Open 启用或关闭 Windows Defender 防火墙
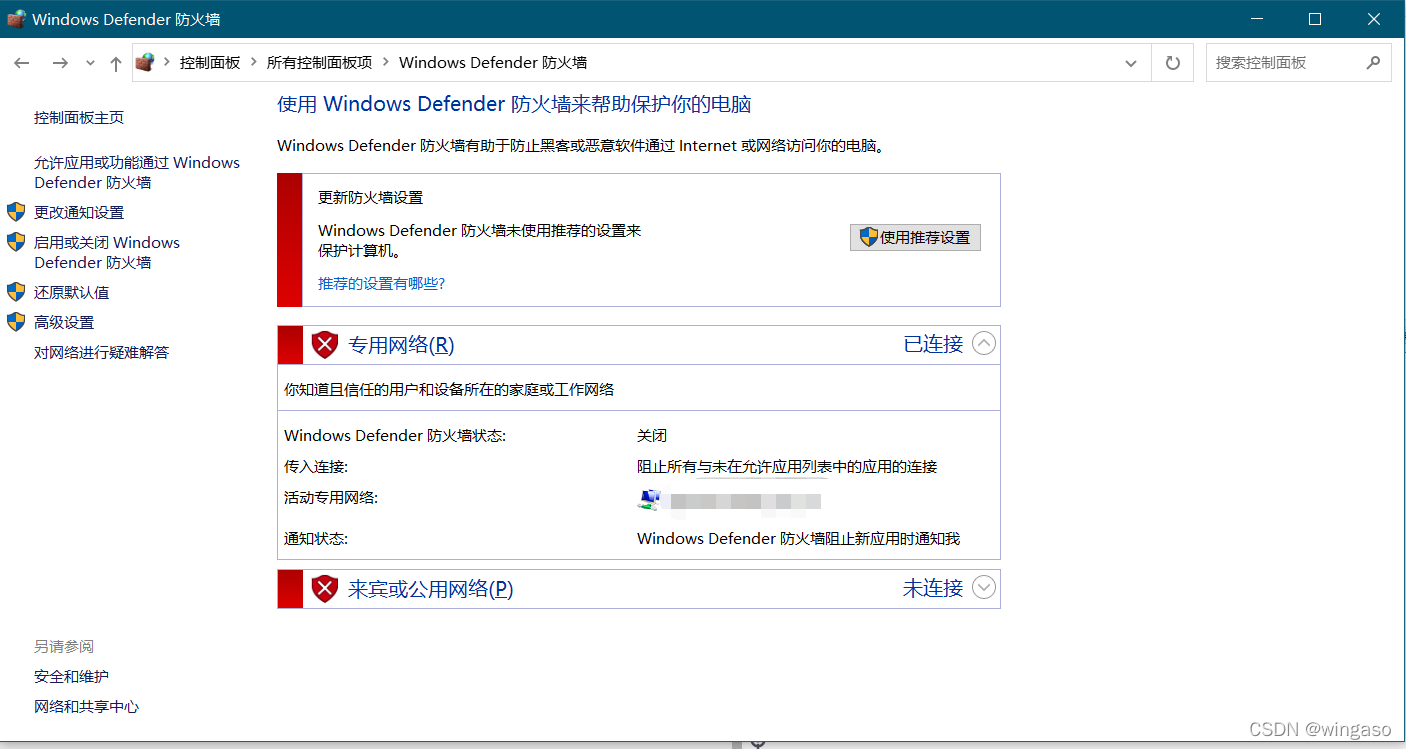 [107, 252]
